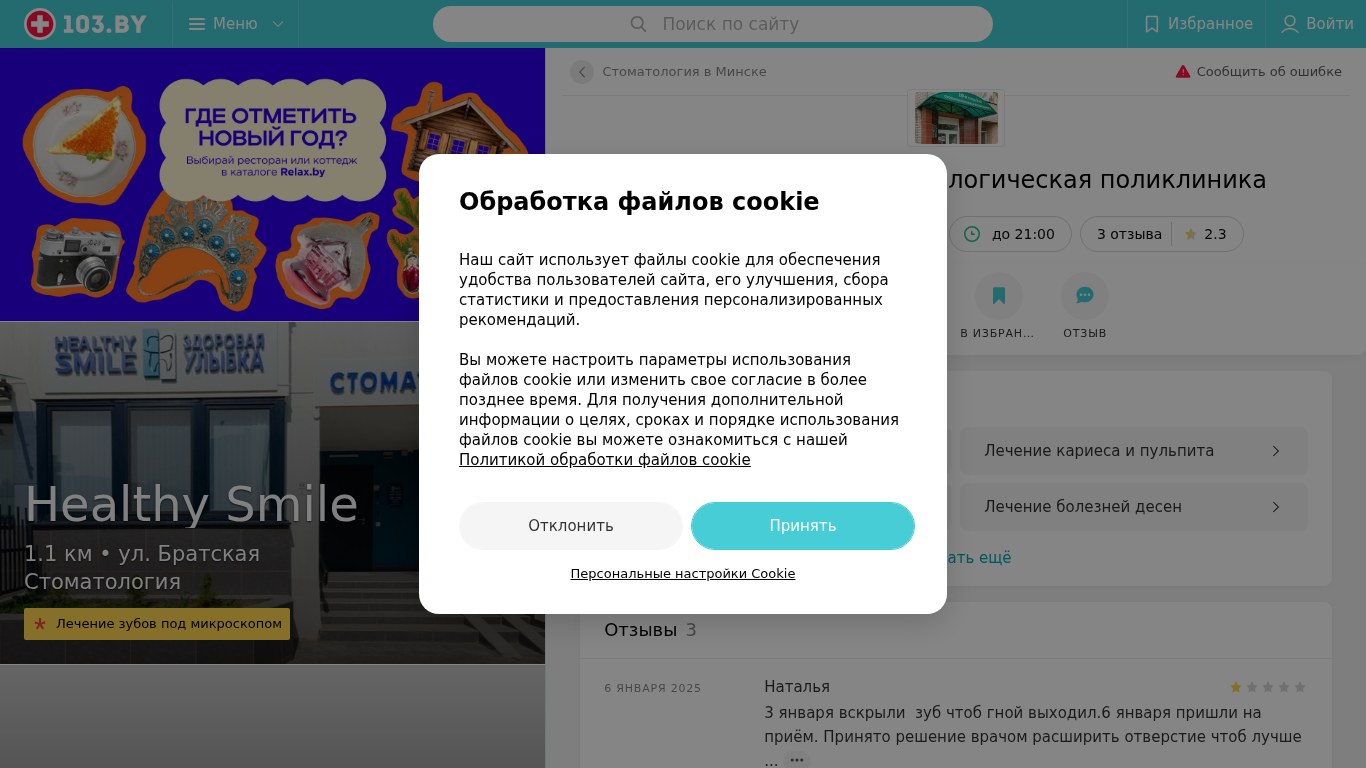Image resolution: width=1366 pixels, height=768 pixels.
Task: Expand Лечение болезней десен item
Action: [1134, 507]
